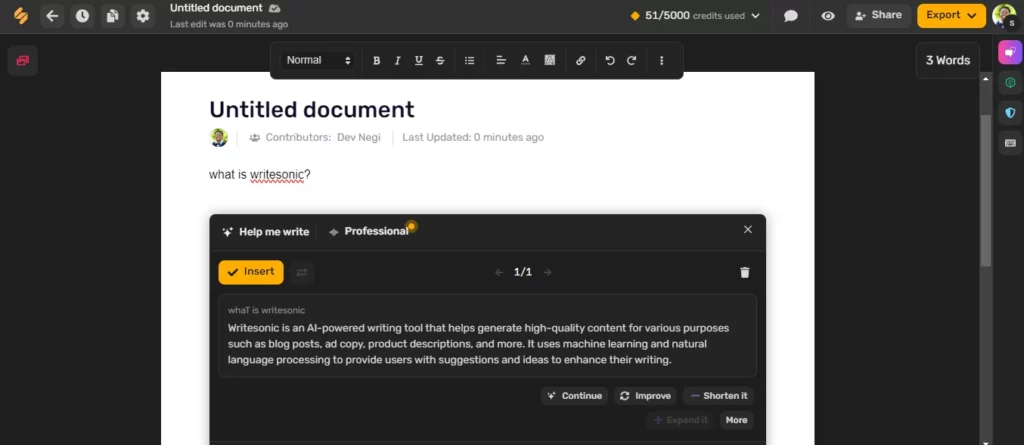Screen dimensions: 1024x445
Task: Open the More options button
Action: [736, 420]
